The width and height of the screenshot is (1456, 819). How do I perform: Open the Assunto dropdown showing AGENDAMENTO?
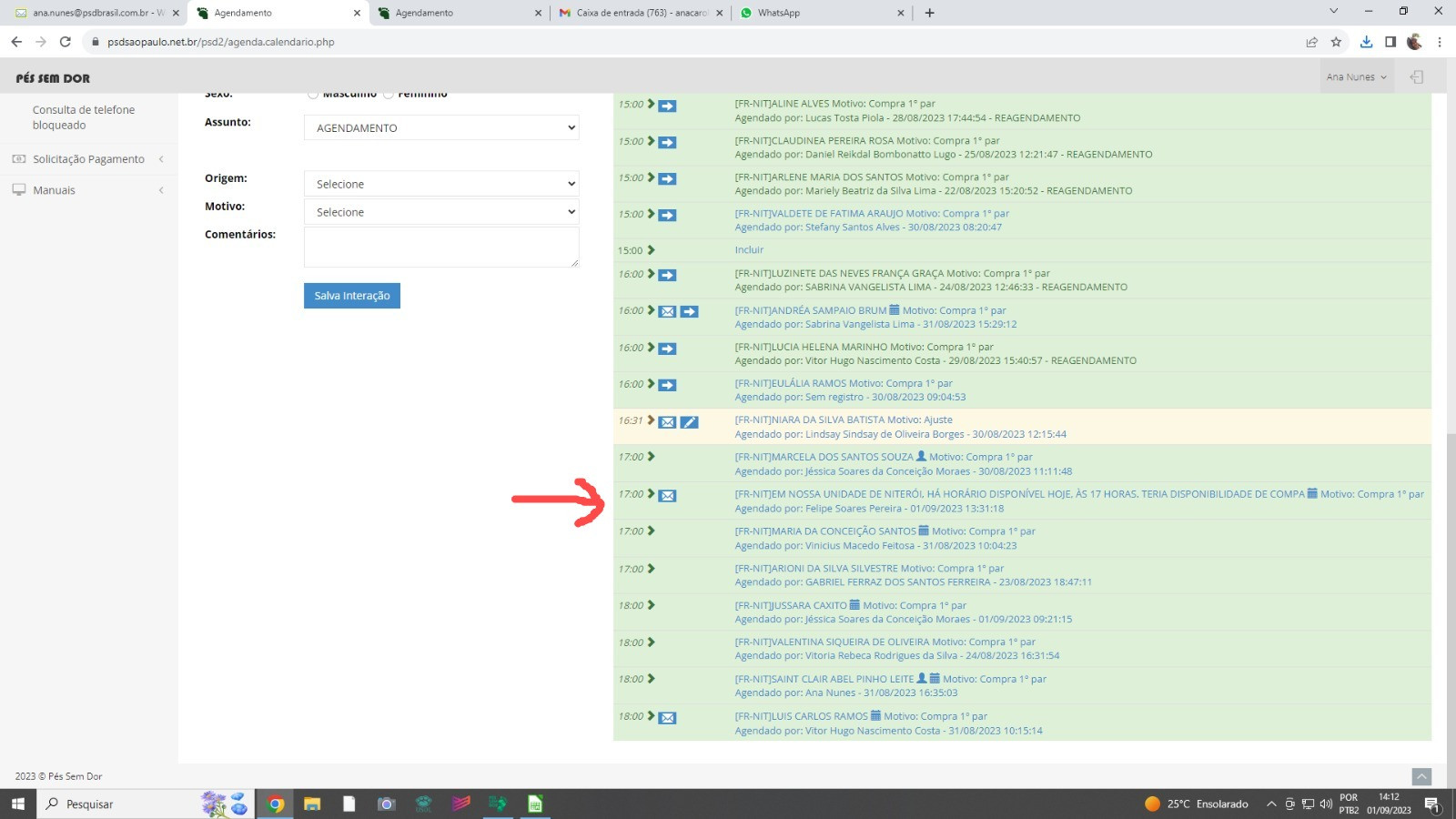(441, 127)
